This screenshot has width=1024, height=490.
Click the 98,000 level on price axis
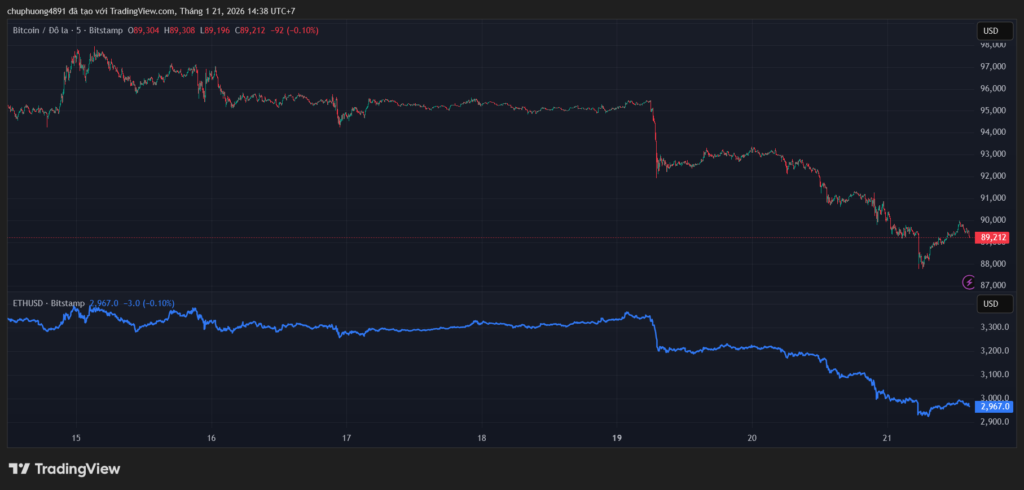[992, 45]
